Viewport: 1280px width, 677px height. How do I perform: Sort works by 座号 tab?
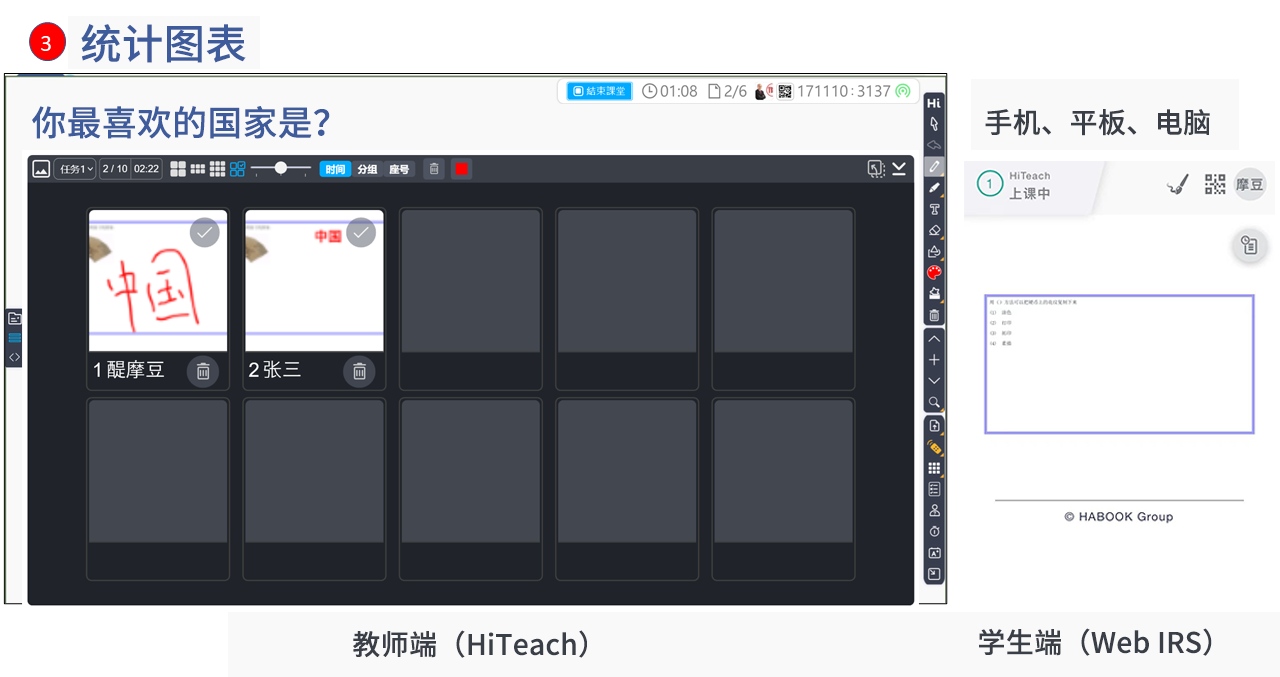399,169
